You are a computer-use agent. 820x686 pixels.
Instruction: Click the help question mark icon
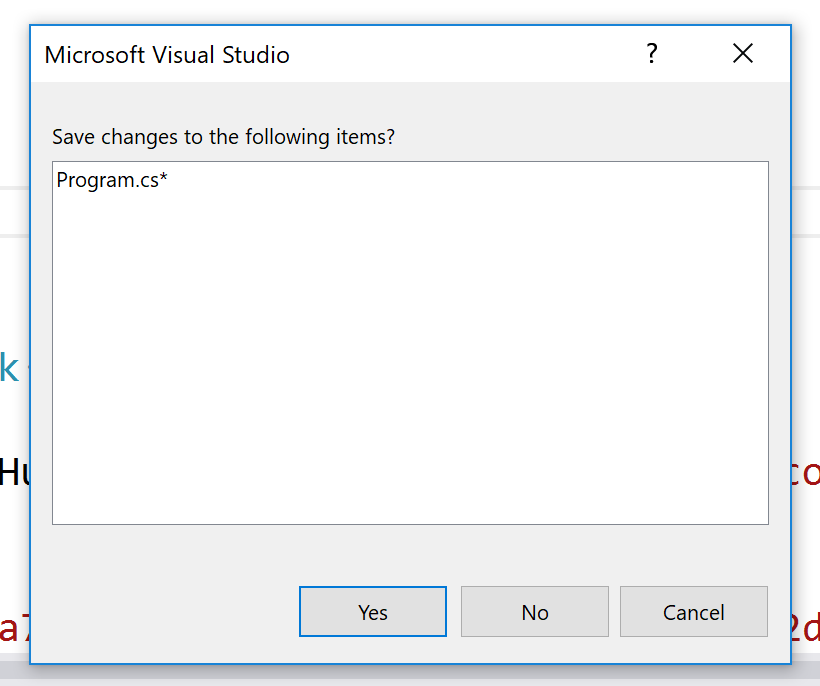652,54
